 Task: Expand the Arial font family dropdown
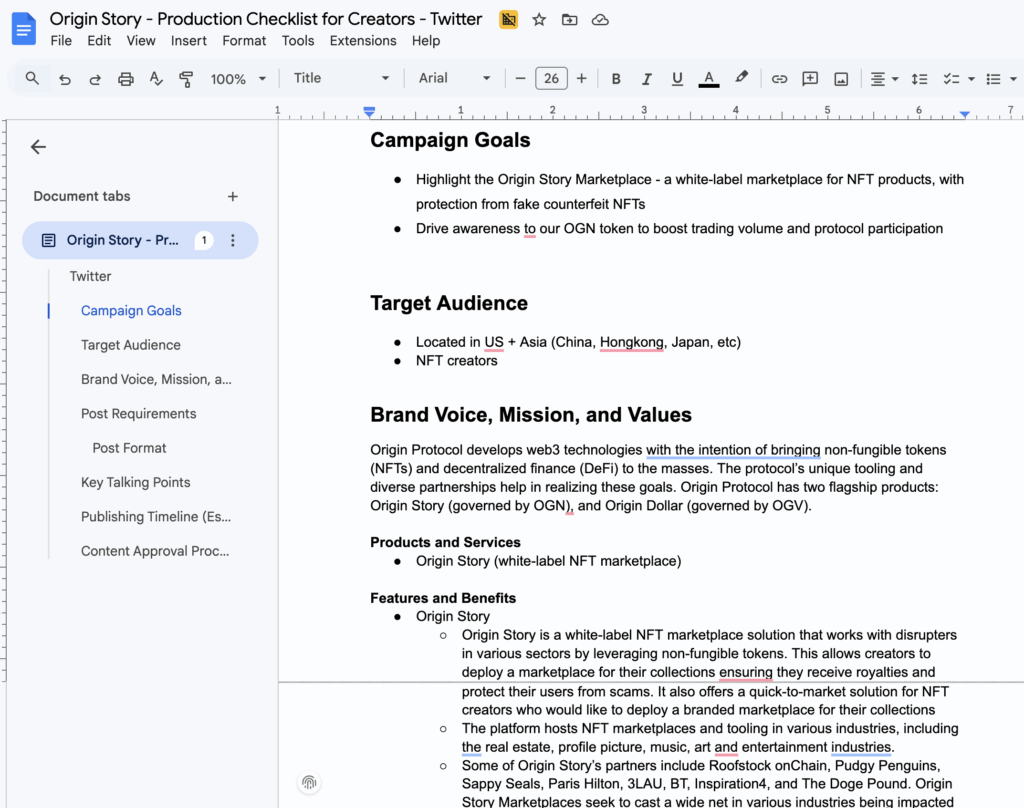tap(455, 78)
